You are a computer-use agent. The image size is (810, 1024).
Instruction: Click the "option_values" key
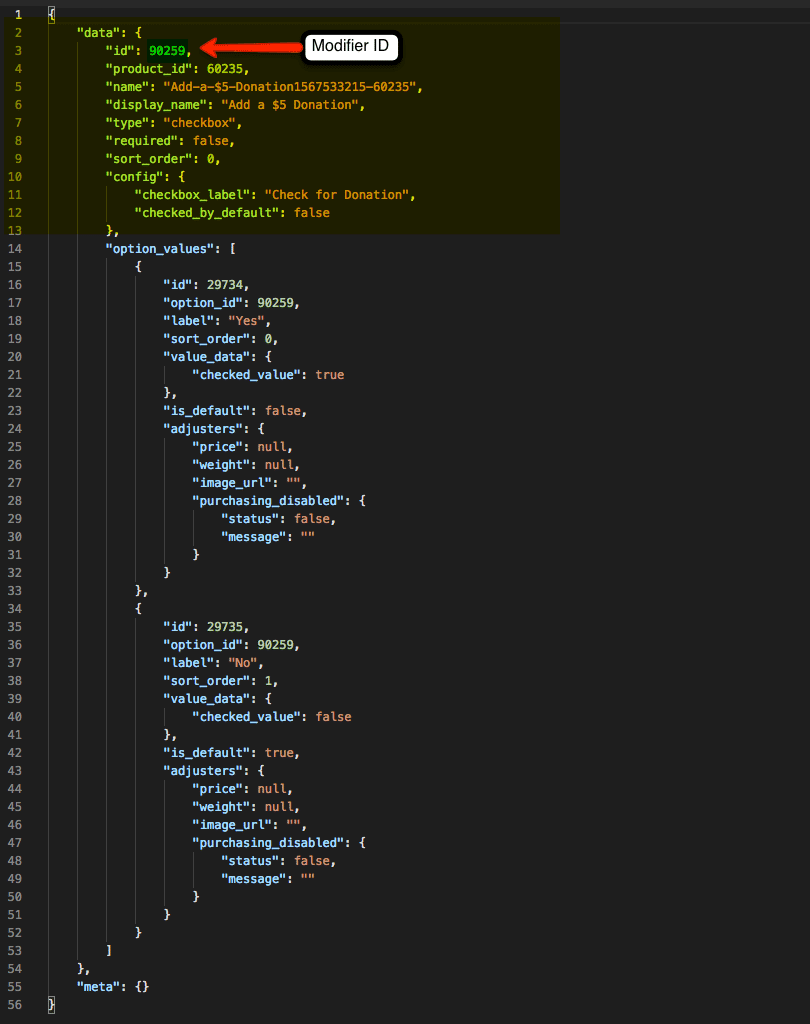[x=160, y=249]
